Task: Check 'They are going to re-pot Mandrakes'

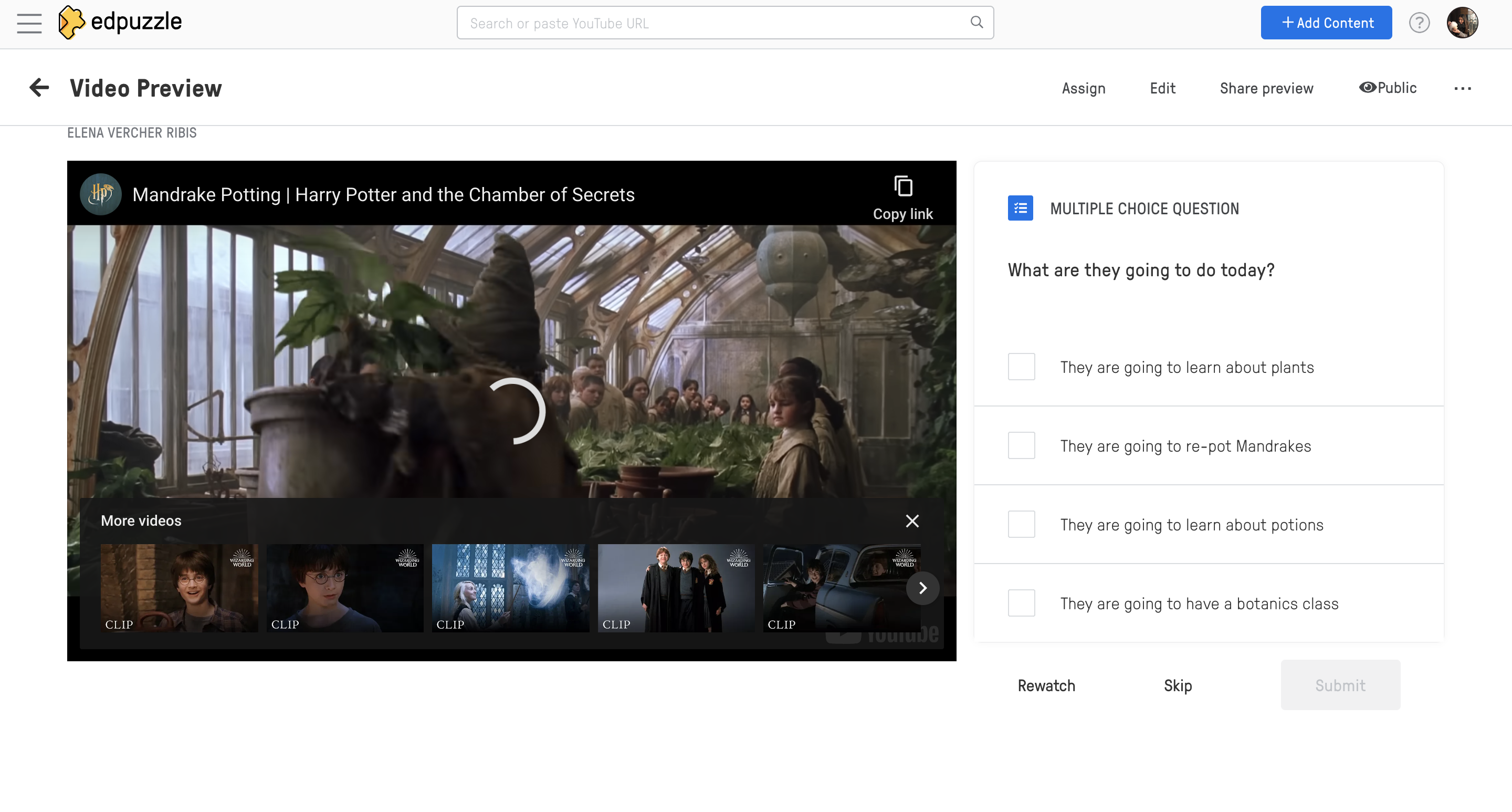Action: tap(1021, 445)
